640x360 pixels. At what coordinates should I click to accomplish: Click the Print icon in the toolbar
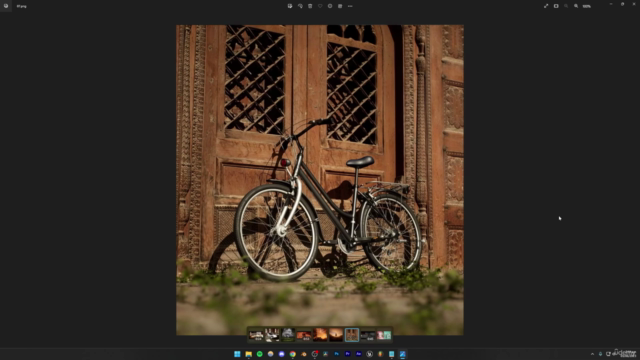340,6
